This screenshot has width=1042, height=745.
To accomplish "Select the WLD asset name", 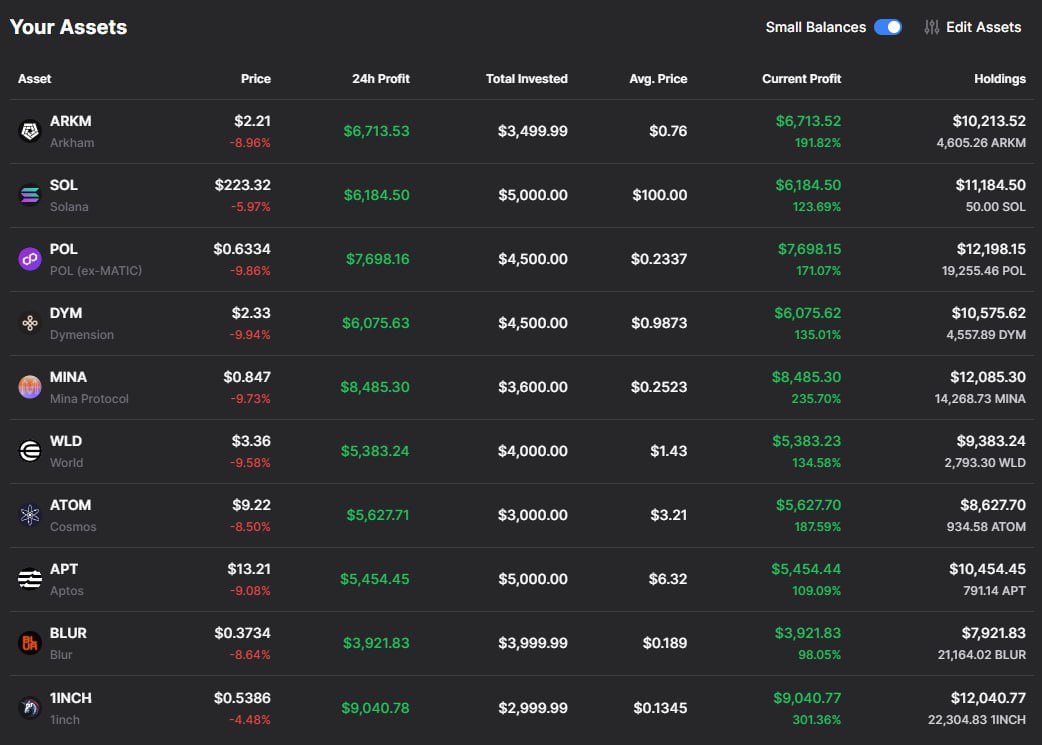I will click(66, 441).
